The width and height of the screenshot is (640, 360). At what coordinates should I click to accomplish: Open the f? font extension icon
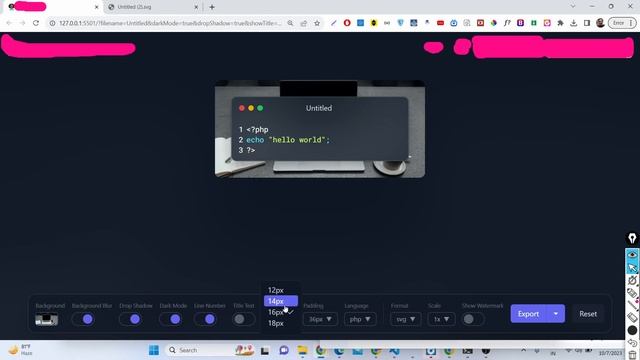507,23
